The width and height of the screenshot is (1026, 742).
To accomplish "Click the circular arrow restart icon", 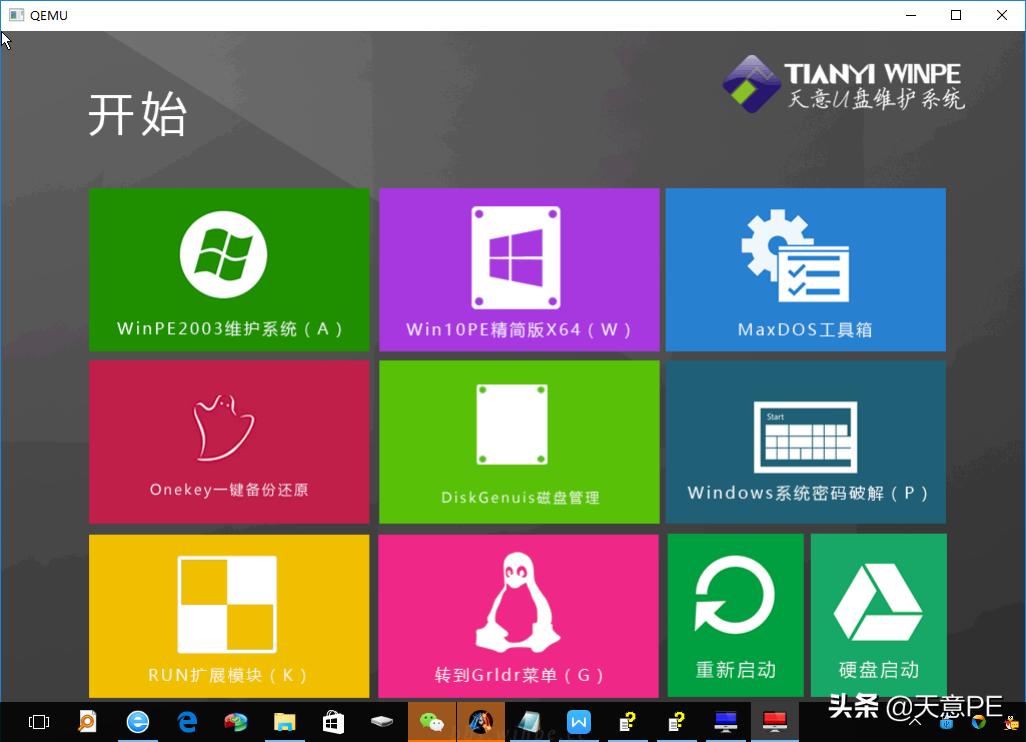I will (x=734, y=595).
